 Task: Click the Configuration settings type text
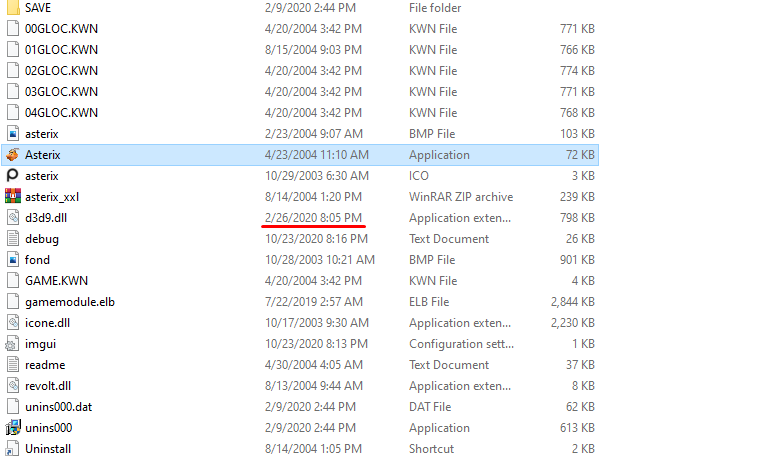coord(462,344)
